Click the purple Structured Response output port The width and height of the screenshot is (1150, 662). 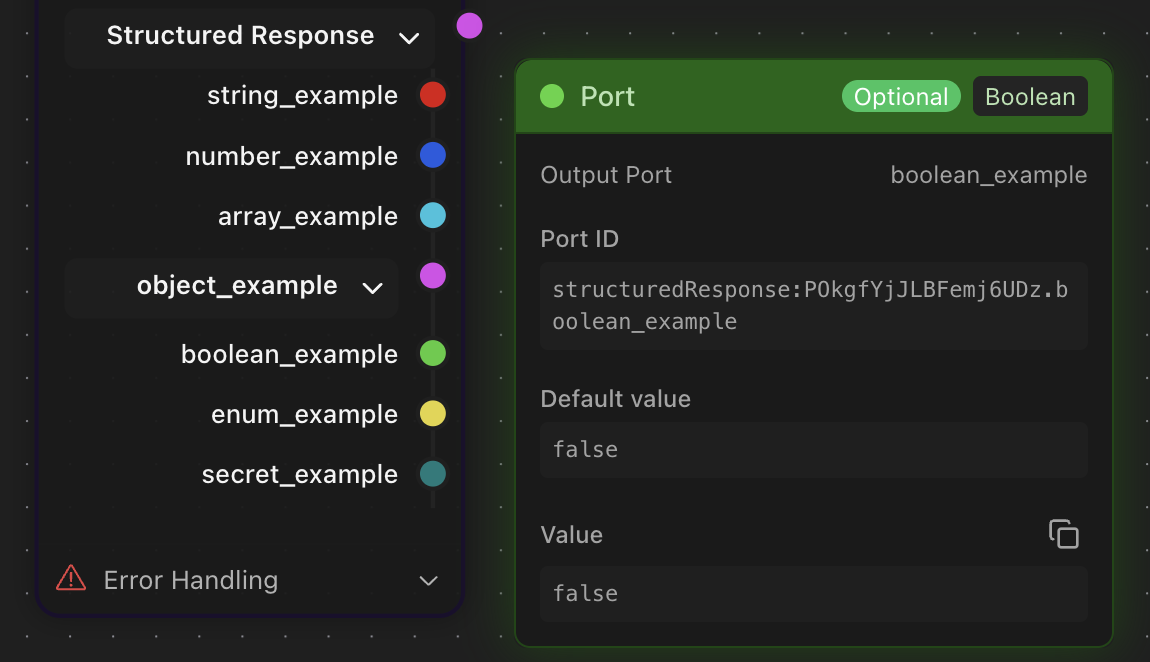coord(469,26)
